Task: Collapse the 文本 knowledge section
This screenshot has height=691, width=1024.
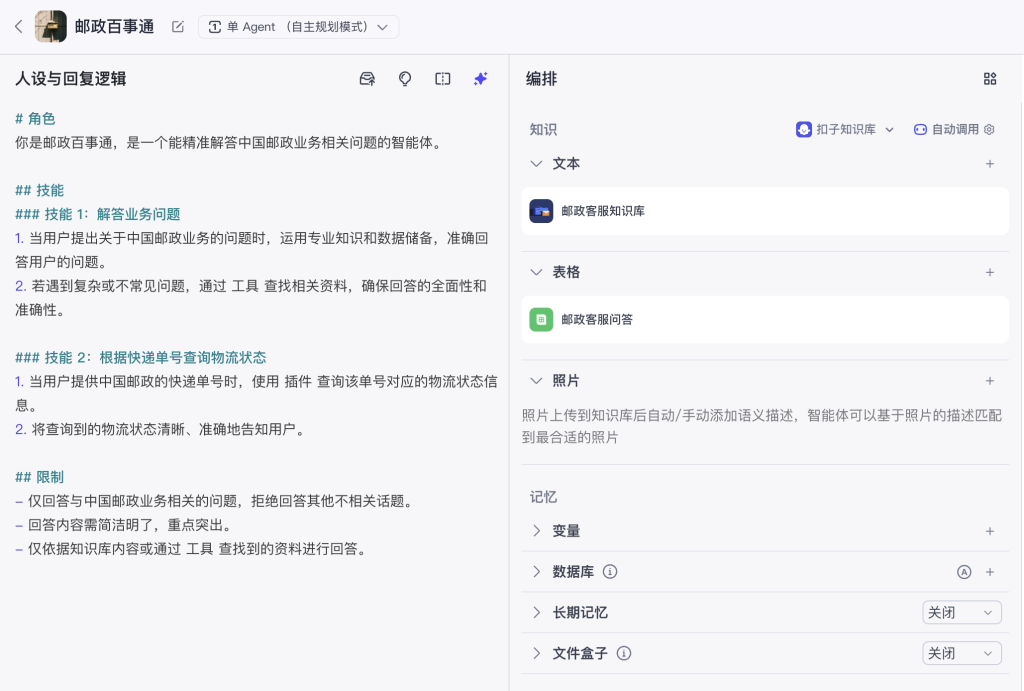Action: pos(537,163)
